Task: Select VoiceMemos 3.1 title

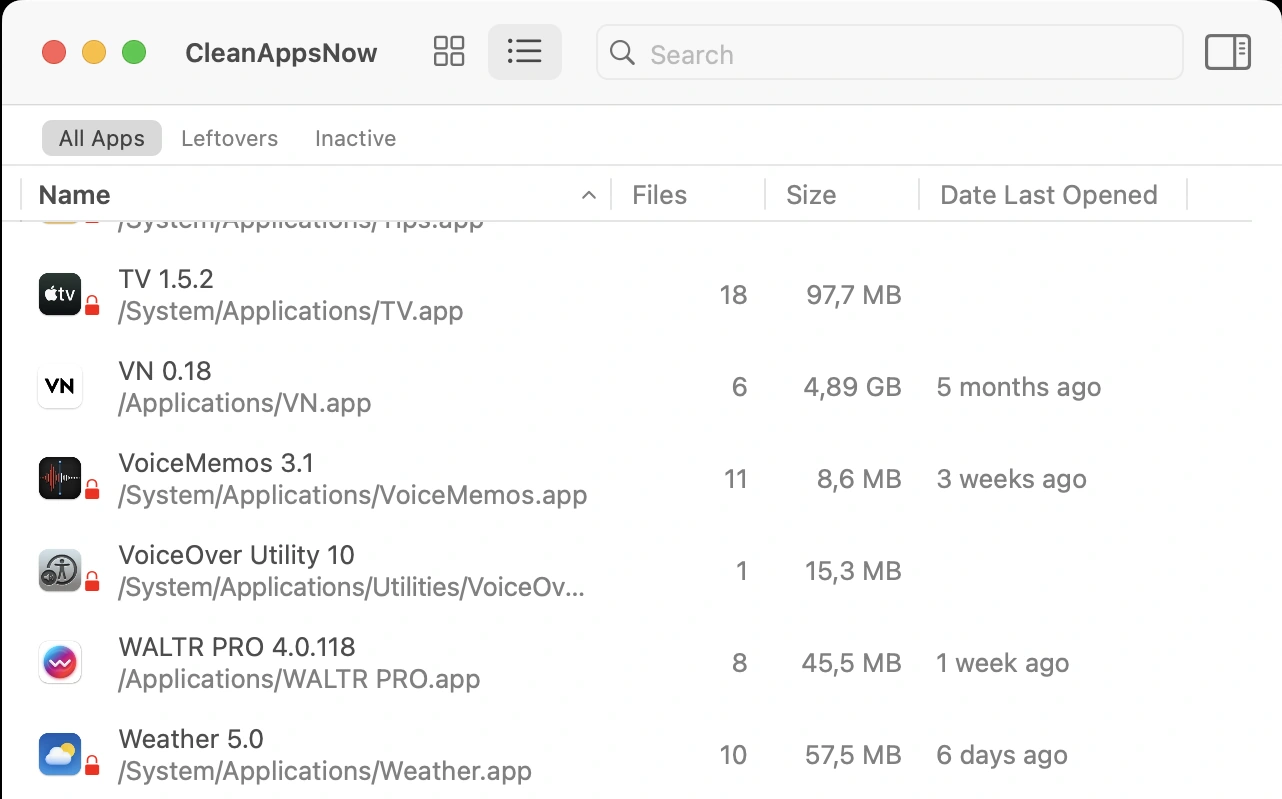Action: pos(216,463)
